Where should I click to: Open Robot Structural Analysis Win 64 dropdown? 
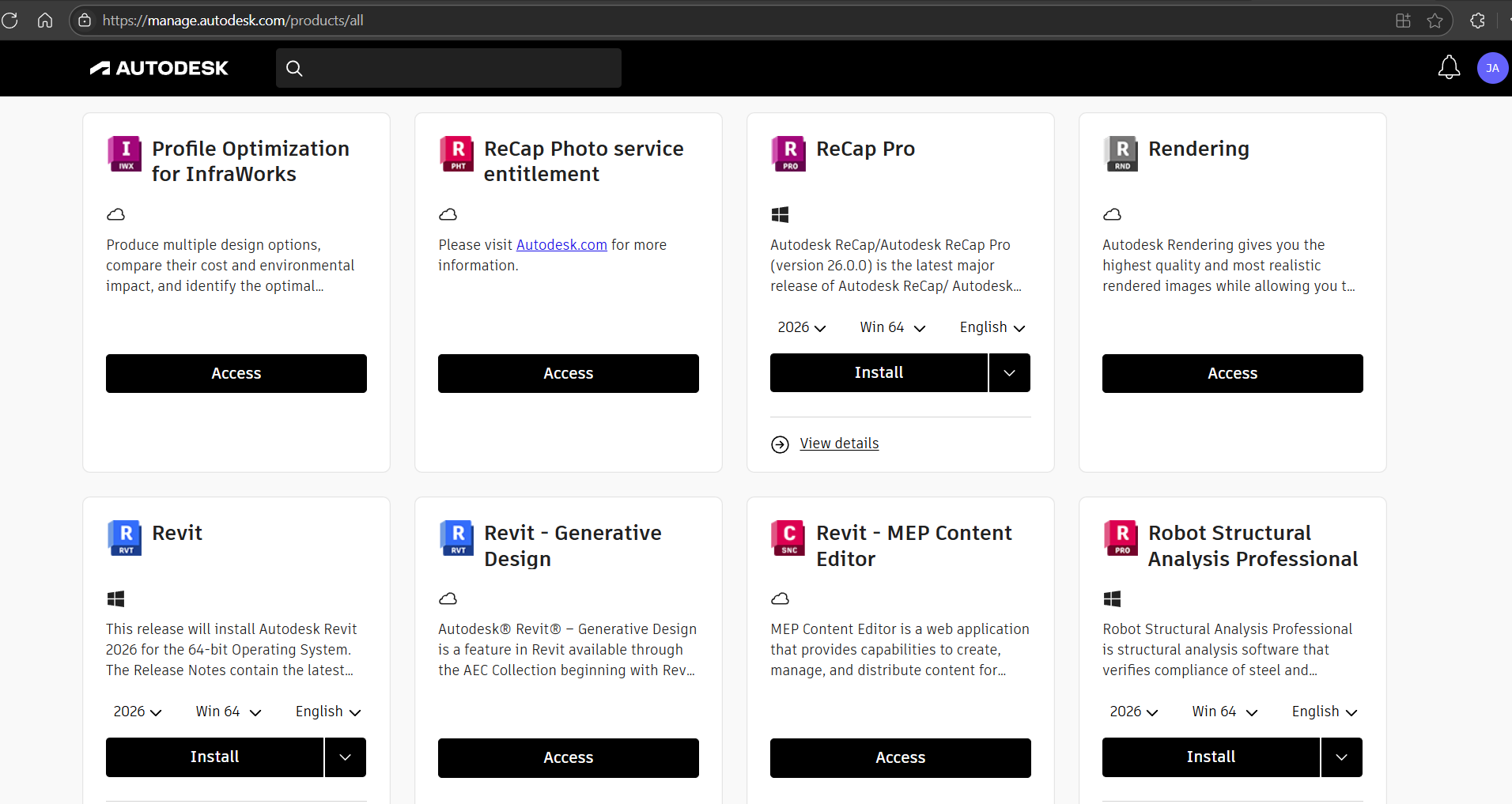1224,712
